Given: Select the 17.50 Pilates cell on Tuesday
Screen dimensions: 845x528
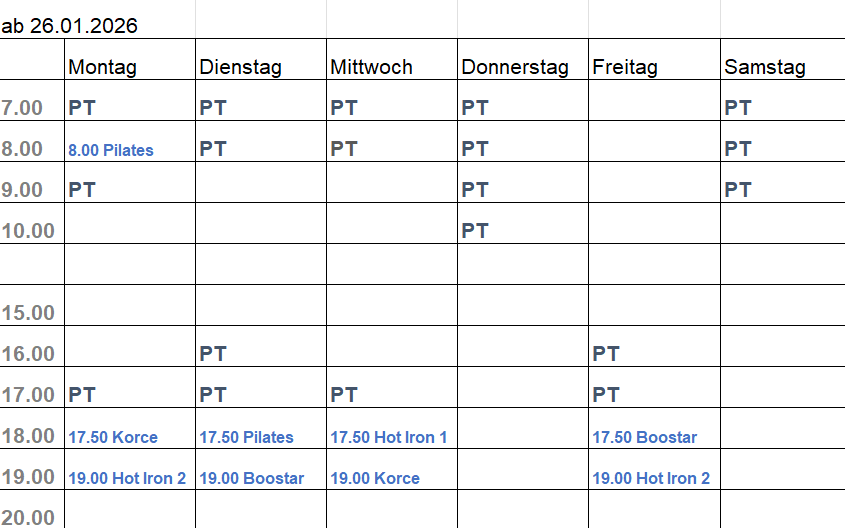Looking at the screenshot, I should point(246,437).
